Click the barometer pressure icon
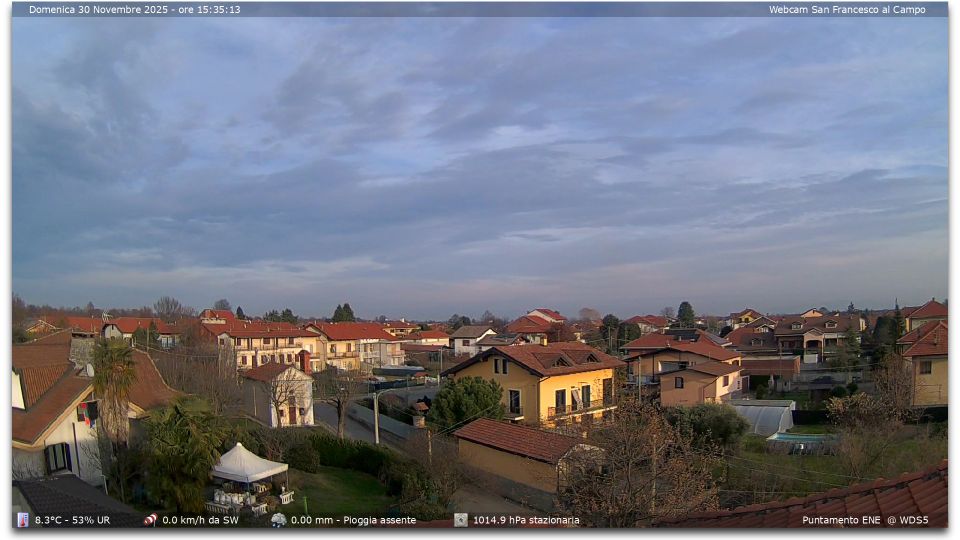The height and width of the screenshot is (540, 960). click(461, 520)
